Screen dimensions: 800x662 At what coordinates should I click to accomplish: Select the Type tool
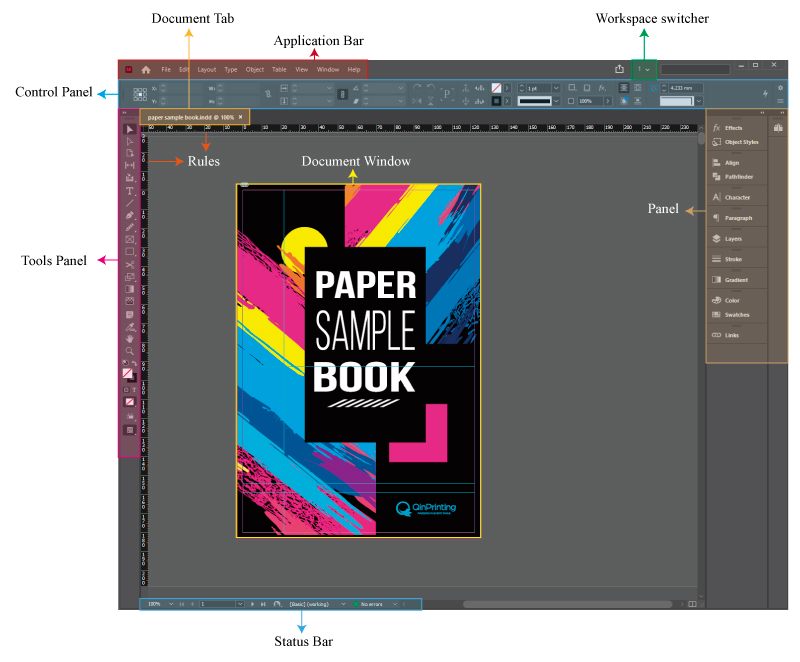[x=130, y=191]
